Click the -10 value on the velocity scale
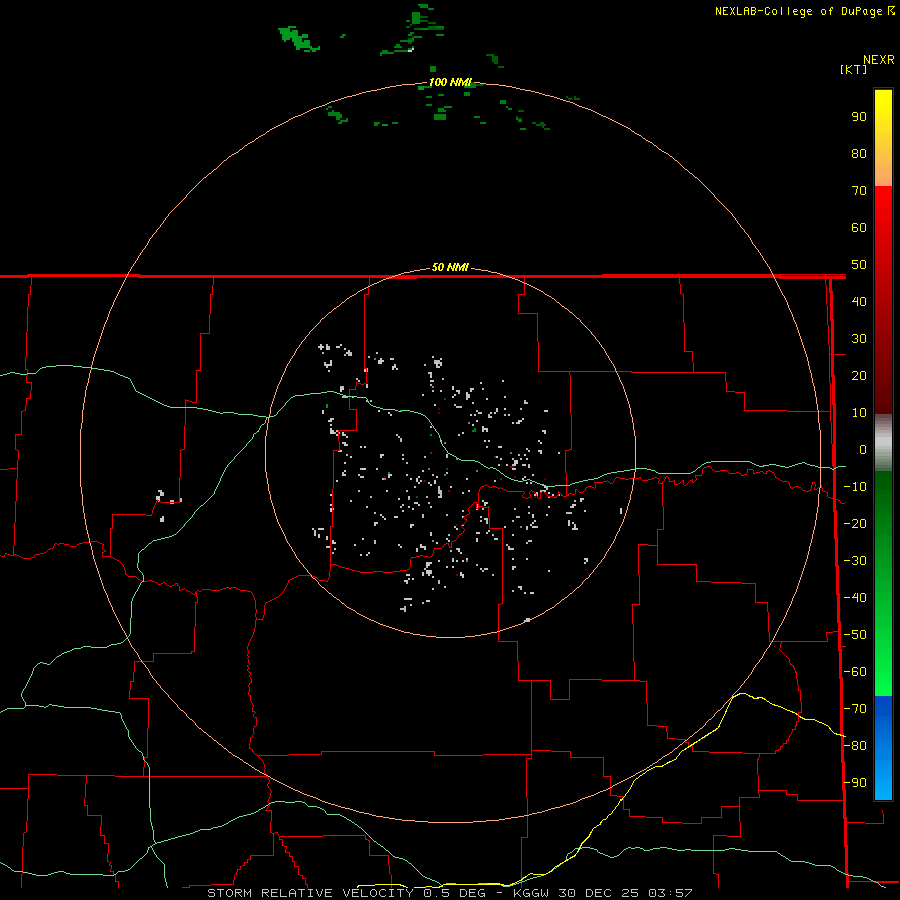The height and width of the screenshot is (900, 900). coord(855,487)
